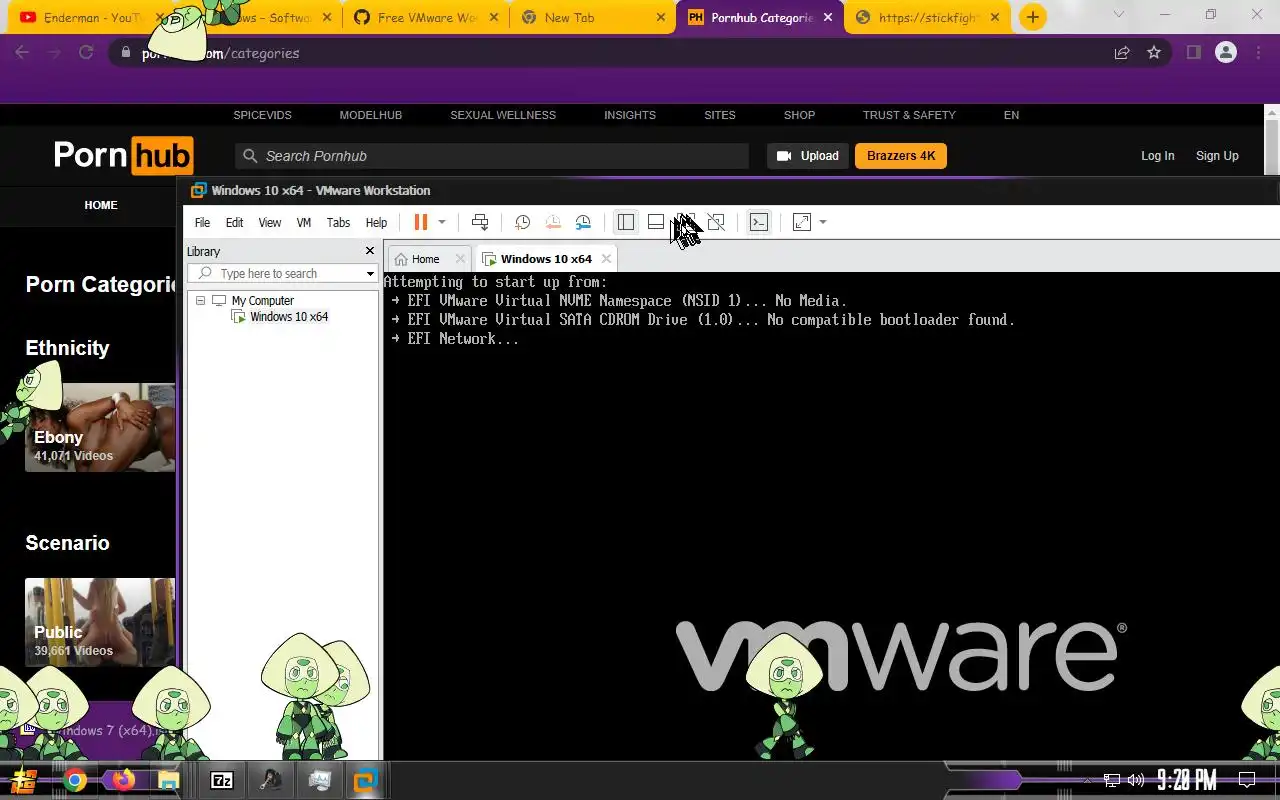This screenshot has width=1280, height=800.
Task: Open the SHOP nav link
Action: click(x=799, y=115)
